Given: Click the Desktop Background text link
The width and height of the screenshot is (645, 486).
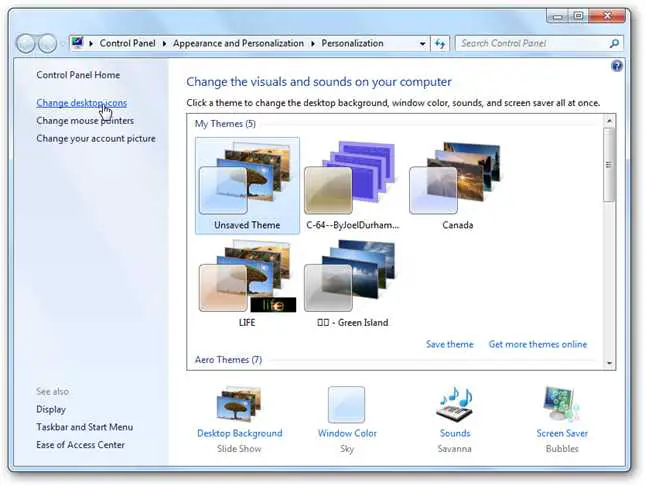Looking at the screenshot, I should 240,433.
